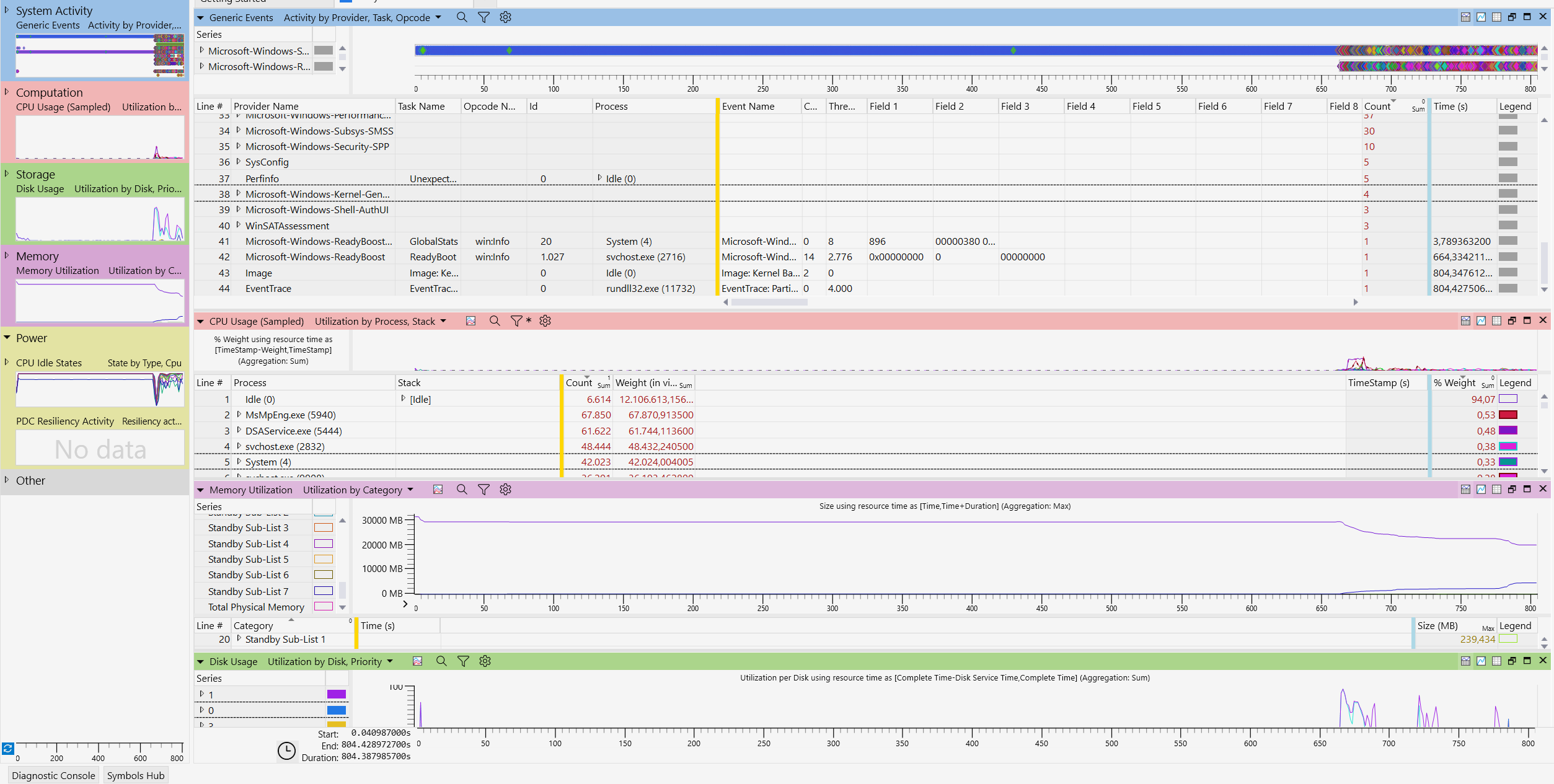Expand Microsoft-Windows-Subsys-SMSS provider row
The height and width of the screenshot is (784, 1554).
238,131
